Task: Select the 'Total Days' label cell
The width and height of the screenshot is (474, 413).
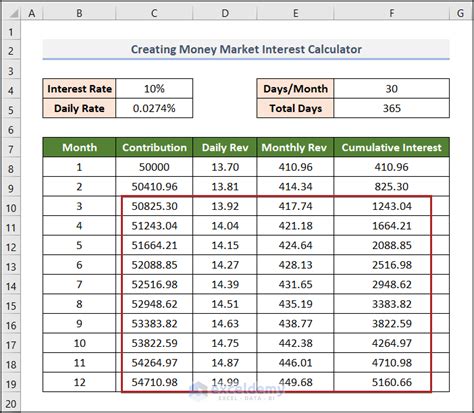Action: coord(295,108)
